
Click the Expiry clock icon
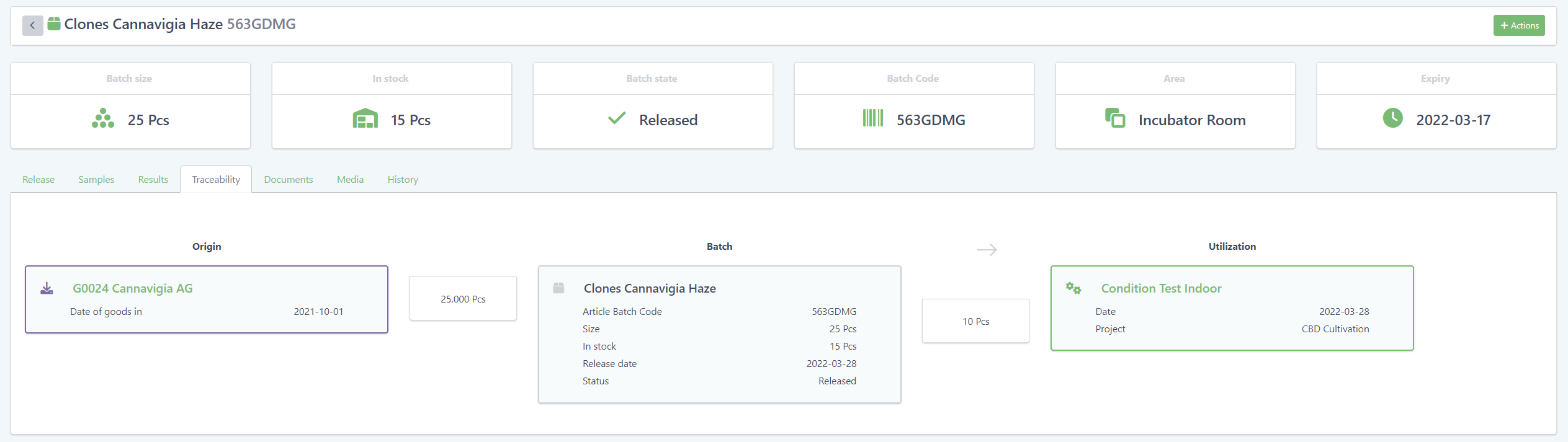(x=1392, y=118)
